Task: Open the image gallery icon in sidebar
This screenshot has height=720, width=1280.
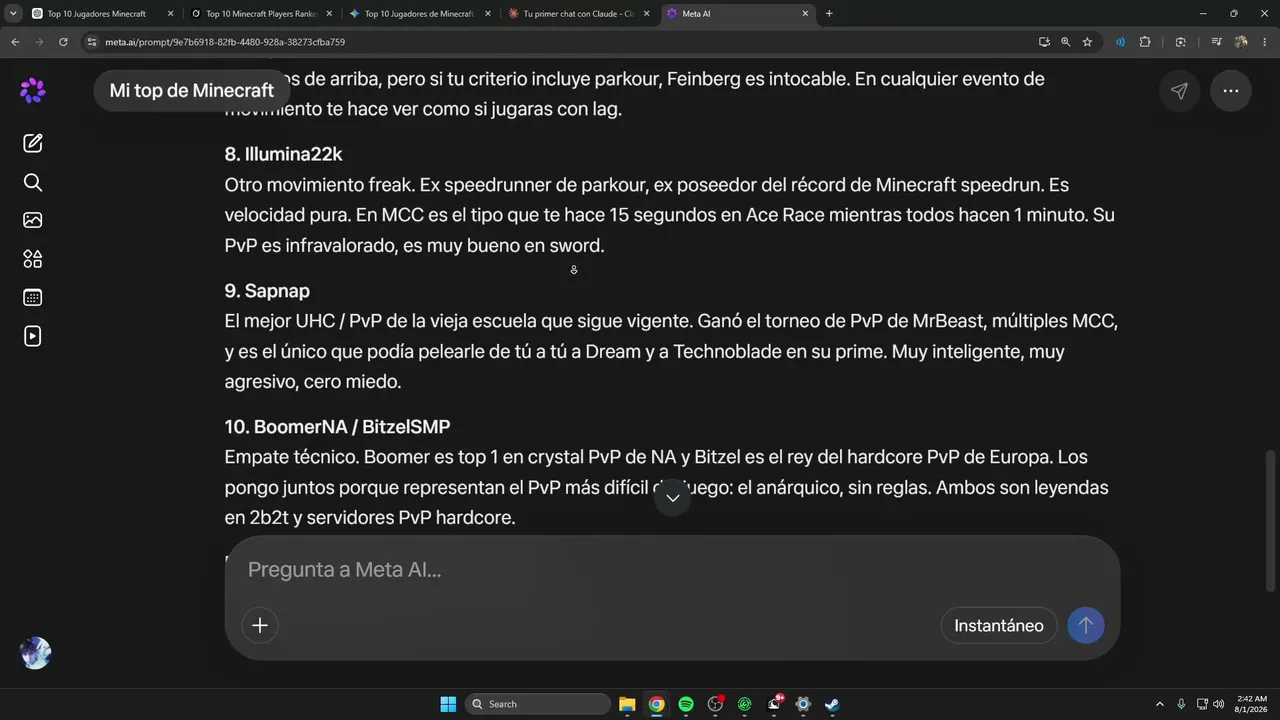Action: coord(33,220)
